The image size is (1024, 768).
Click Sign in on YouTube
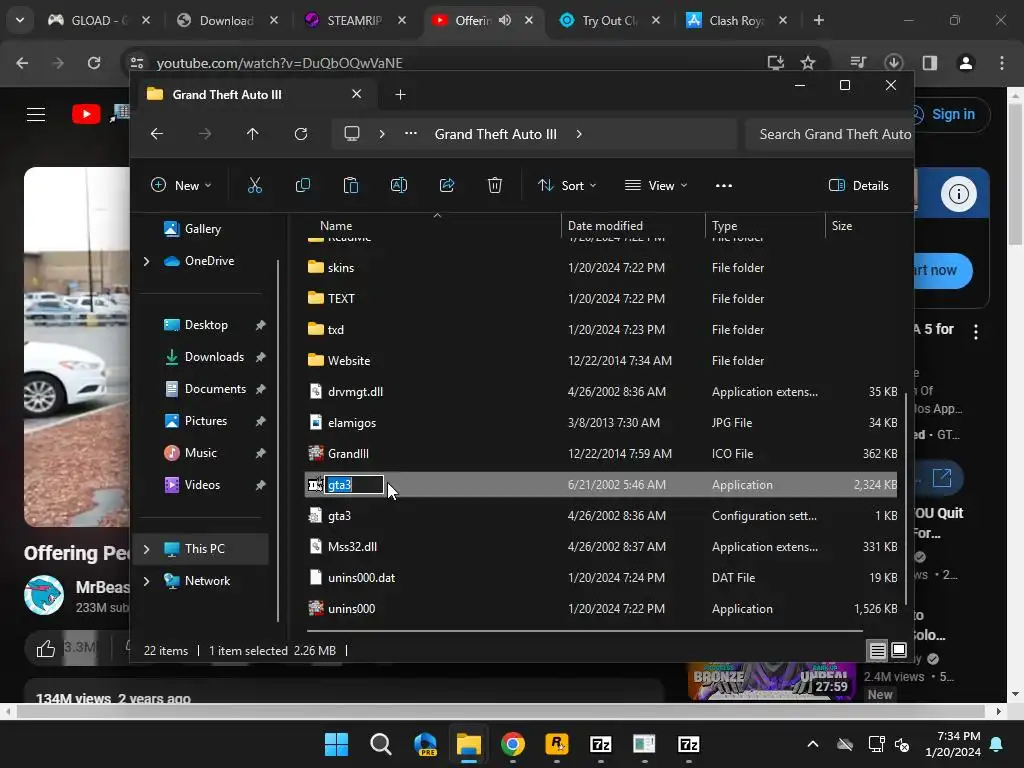pos(952,114)
